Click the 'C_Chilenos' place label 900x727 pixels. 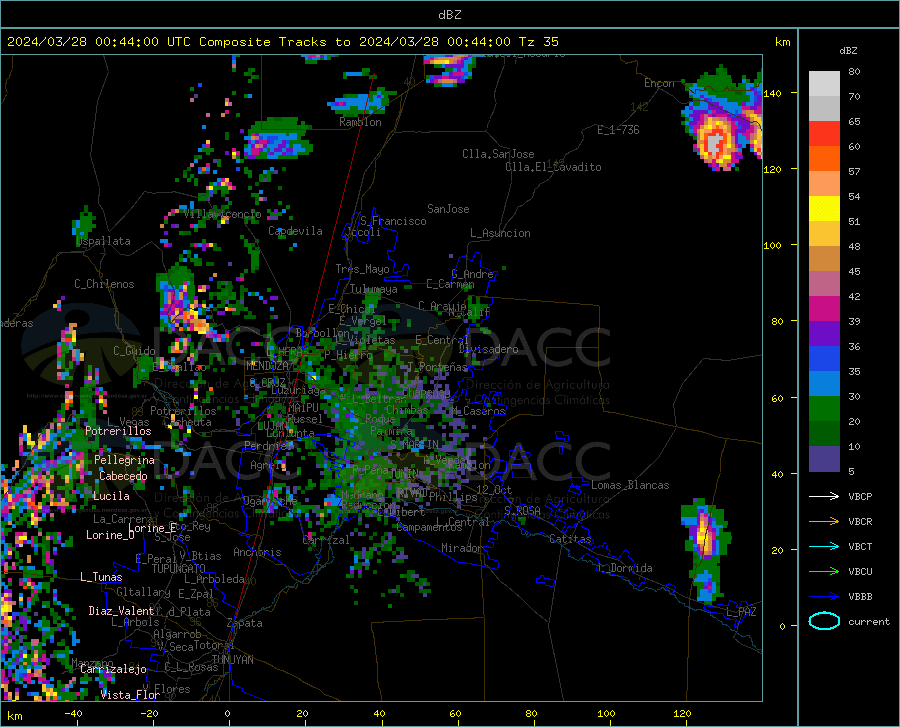coord(104,284)
